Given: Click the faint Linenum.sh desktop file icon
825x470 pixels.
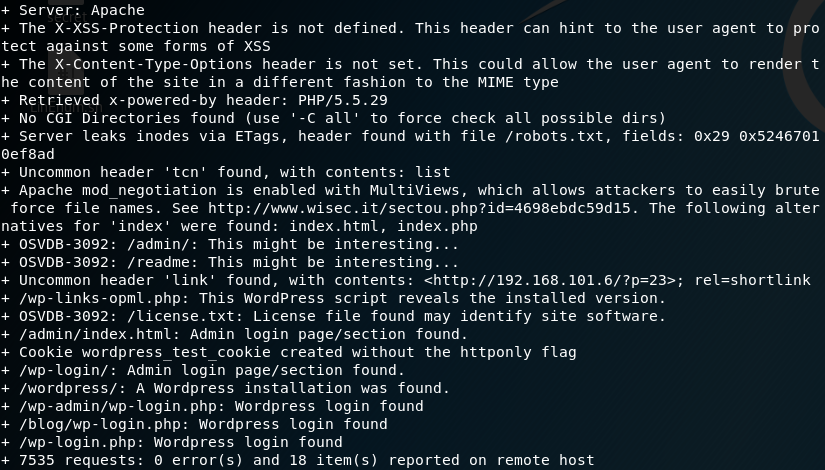Looking at the screenshot, I should point(64,107).
